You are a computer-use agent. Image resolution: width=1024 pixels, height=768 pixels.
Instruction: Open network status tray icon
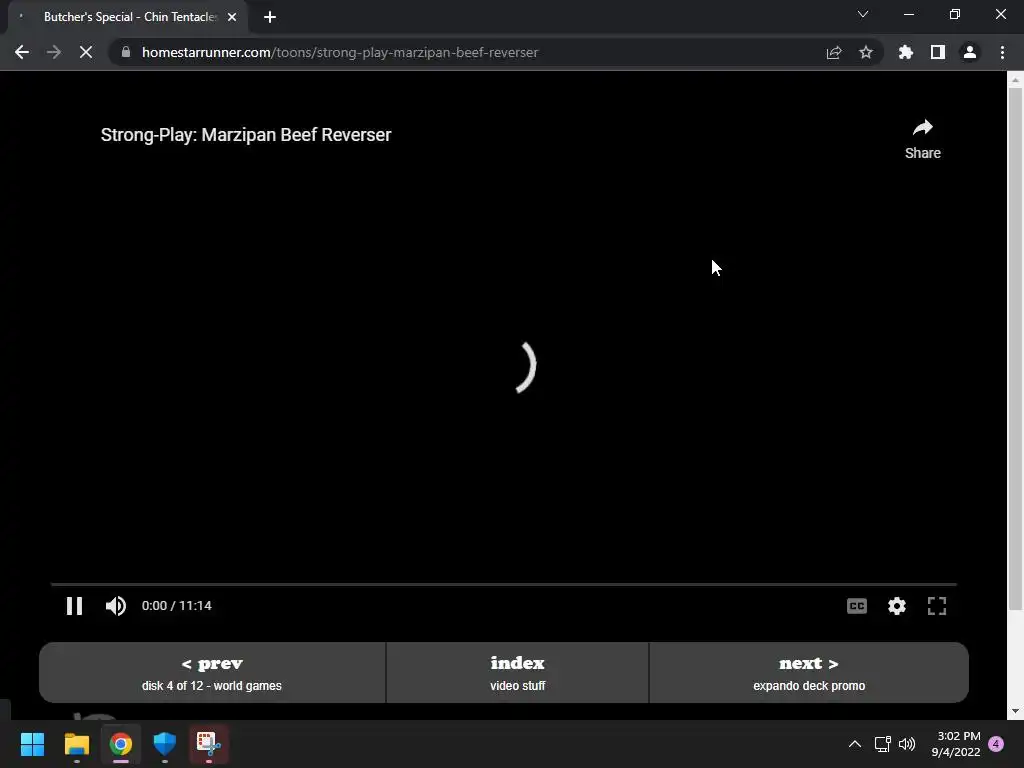[883, 744]
